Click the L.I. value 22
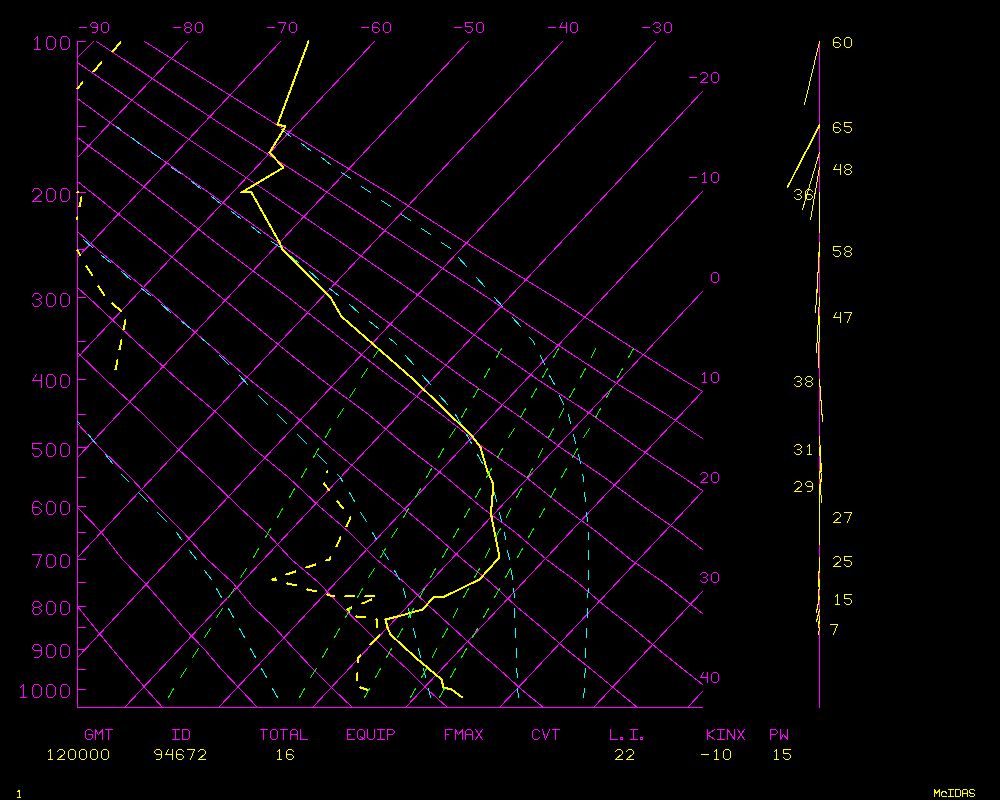 624,755
